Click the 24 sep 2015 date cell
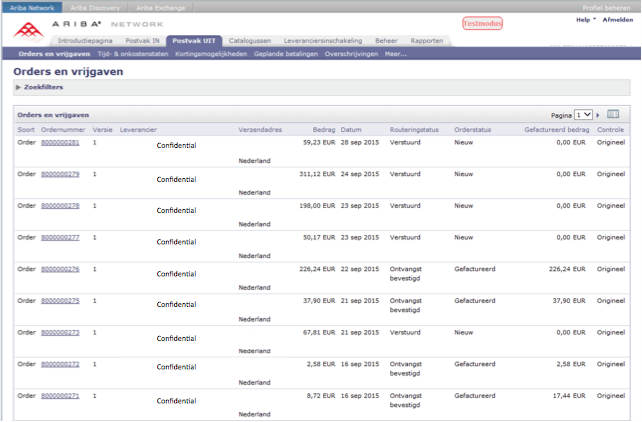This screenshot has width=642, height=422. click(360, 174)
